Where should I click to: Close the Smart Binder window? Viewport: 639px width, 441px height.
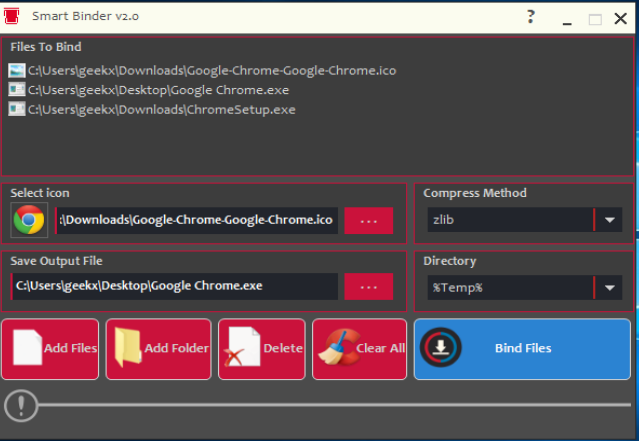coord(620,18)
